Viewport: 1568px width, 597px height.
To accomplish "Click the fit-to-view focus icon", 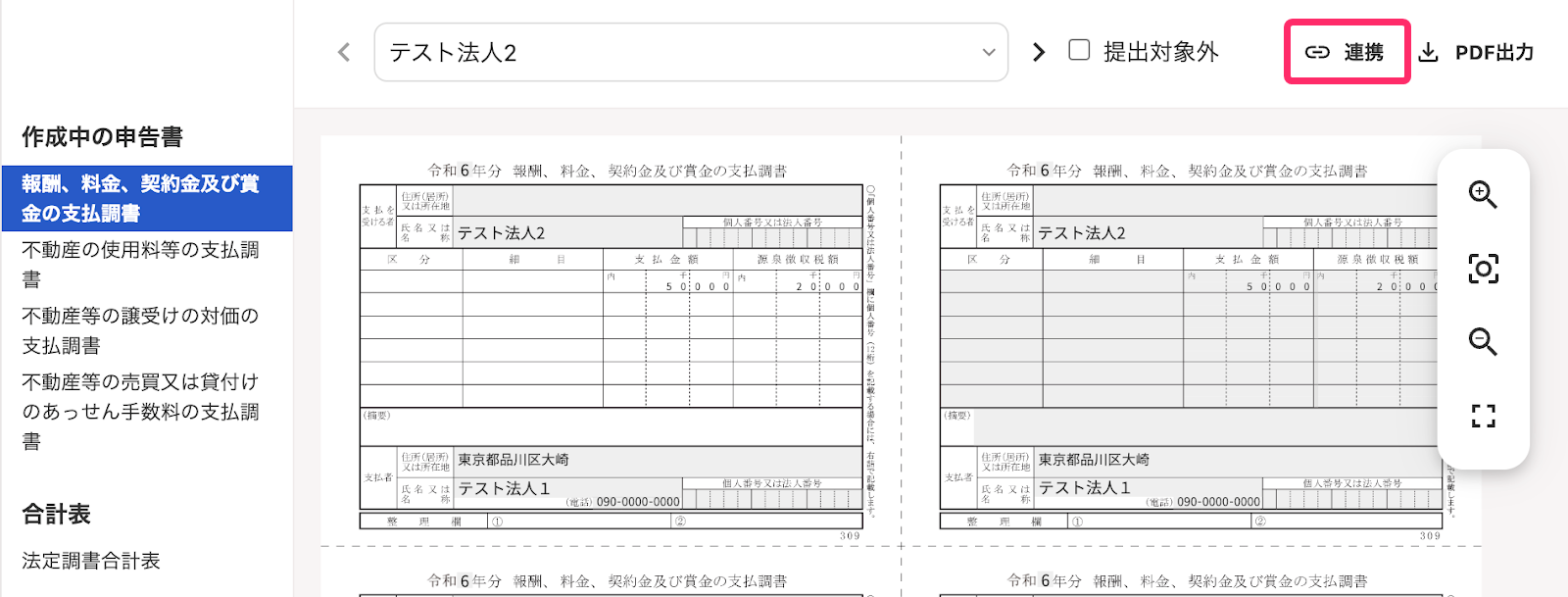I will 1483,269.
